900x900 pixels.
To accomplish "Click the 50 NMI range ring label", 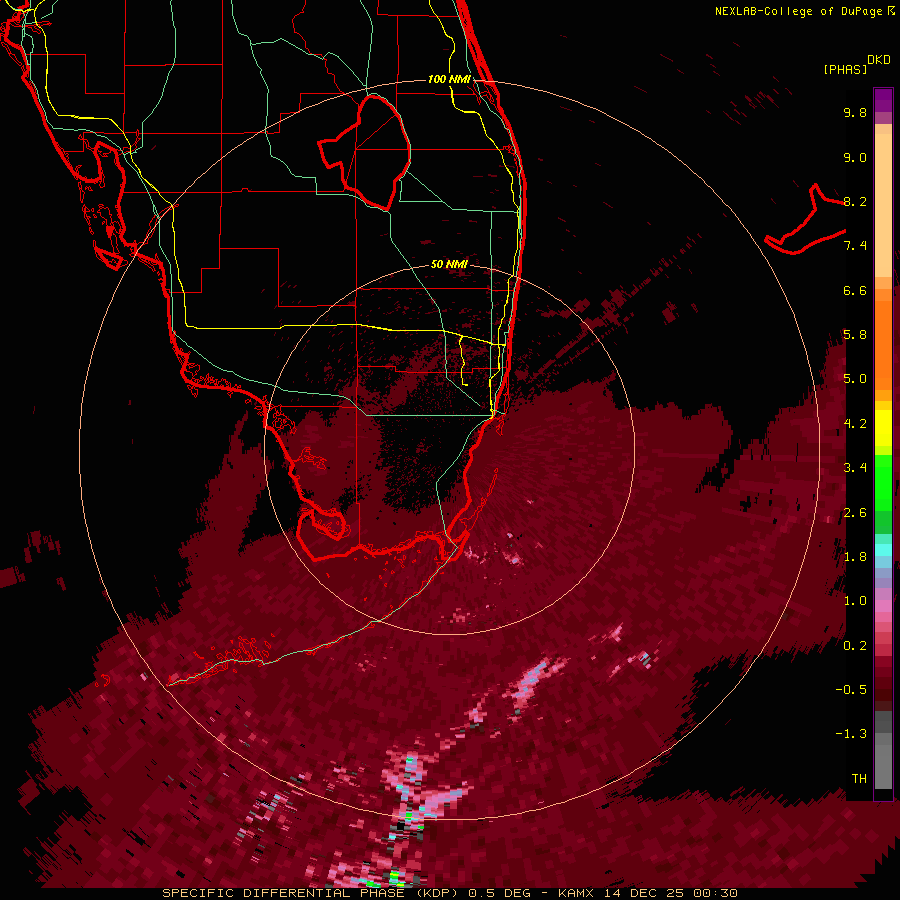I will click(449, 264).
